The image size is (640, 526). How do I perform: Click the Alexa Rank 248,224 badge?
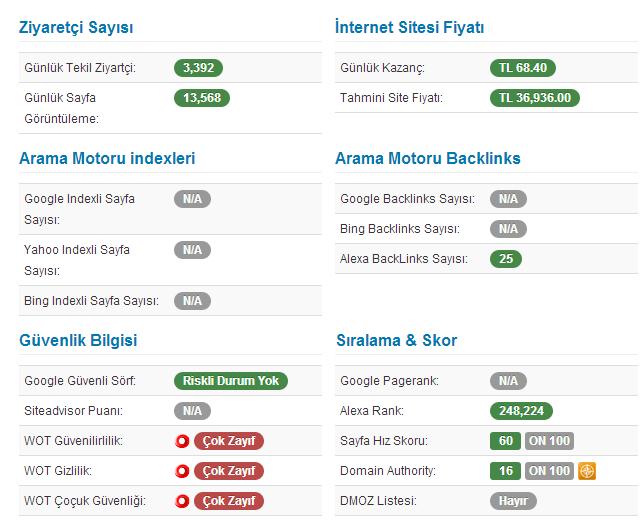point(521,411)
